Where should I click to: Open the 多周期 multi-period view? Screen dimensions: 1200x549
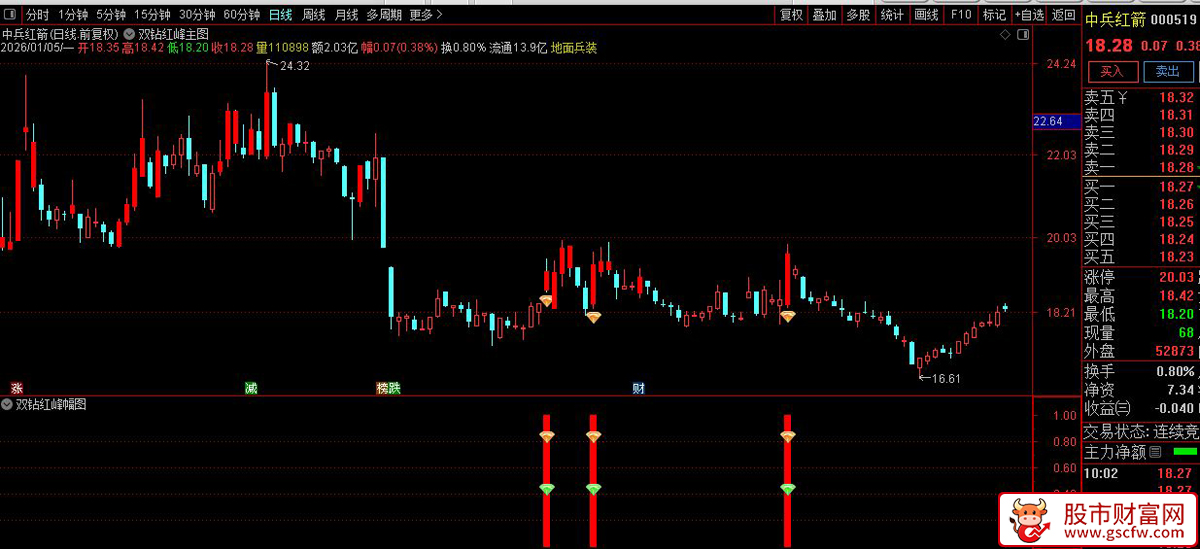coord(384,15)
